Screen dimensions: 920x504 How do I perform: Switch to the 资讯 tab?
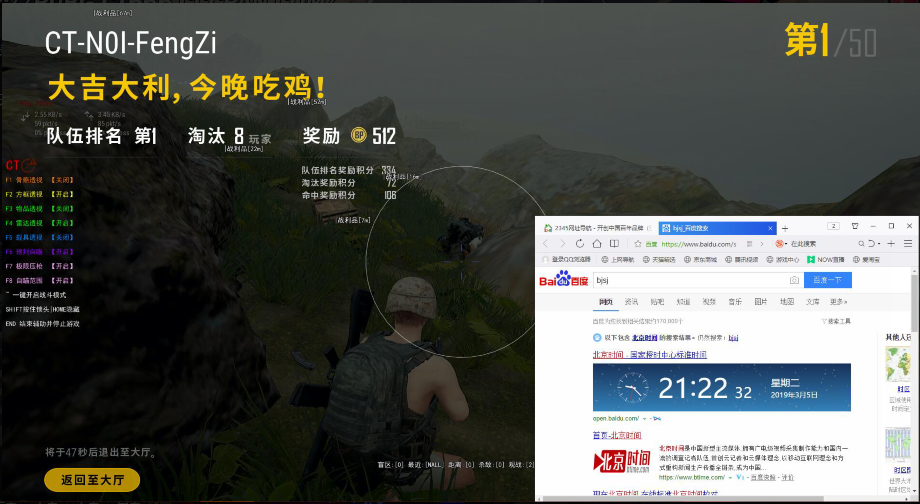631,302
